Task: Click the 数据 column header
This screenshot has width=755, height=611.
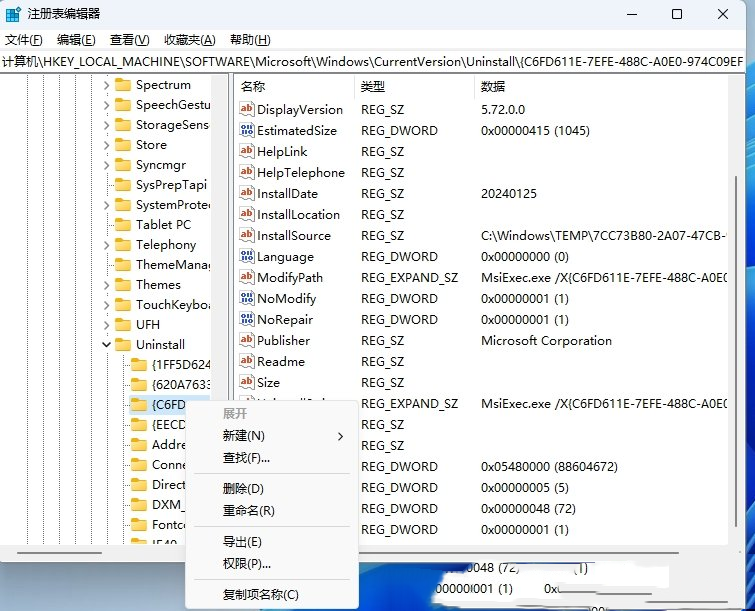Action: pos(493,87)
